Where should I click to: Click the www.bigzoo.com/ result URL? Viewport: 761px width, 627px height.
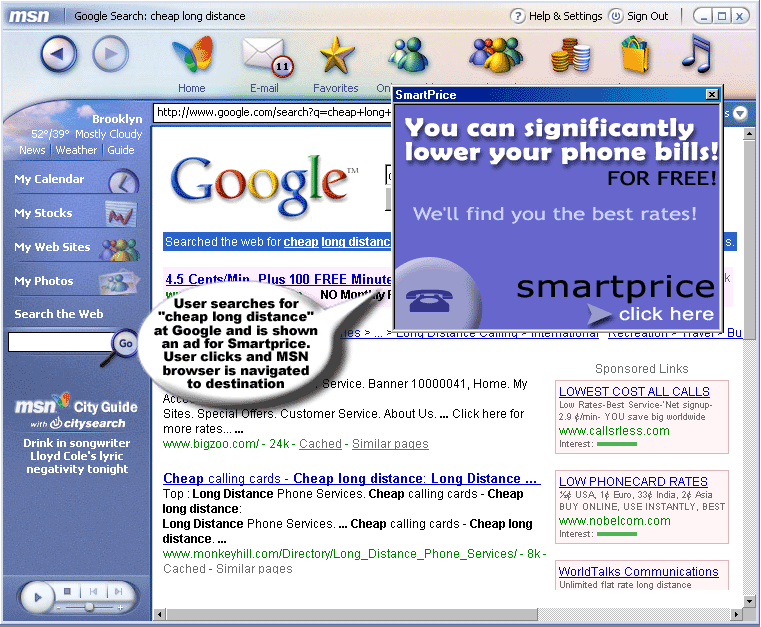[211, 444]
